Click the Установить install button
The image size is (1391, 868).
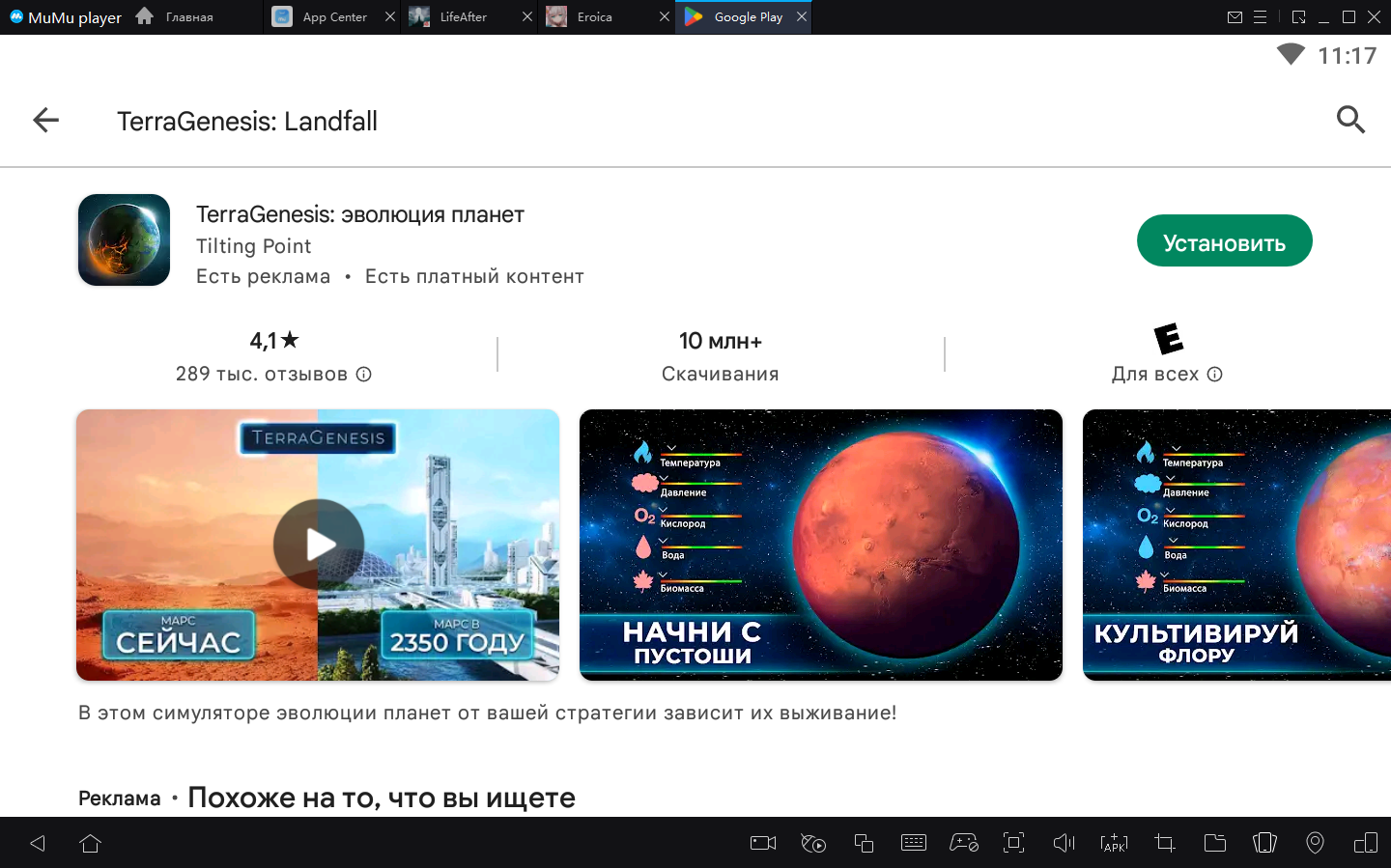click(x=1223, y=241)
